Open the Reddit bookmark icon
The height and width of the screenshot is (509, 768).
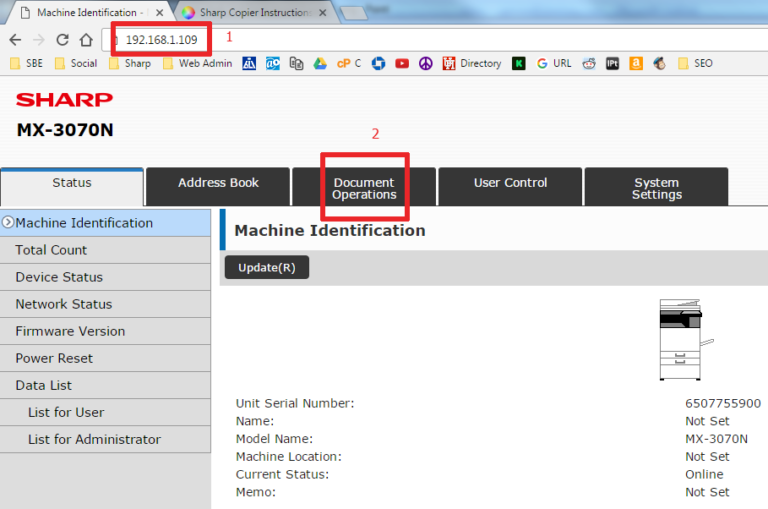[x=589, y=63]
